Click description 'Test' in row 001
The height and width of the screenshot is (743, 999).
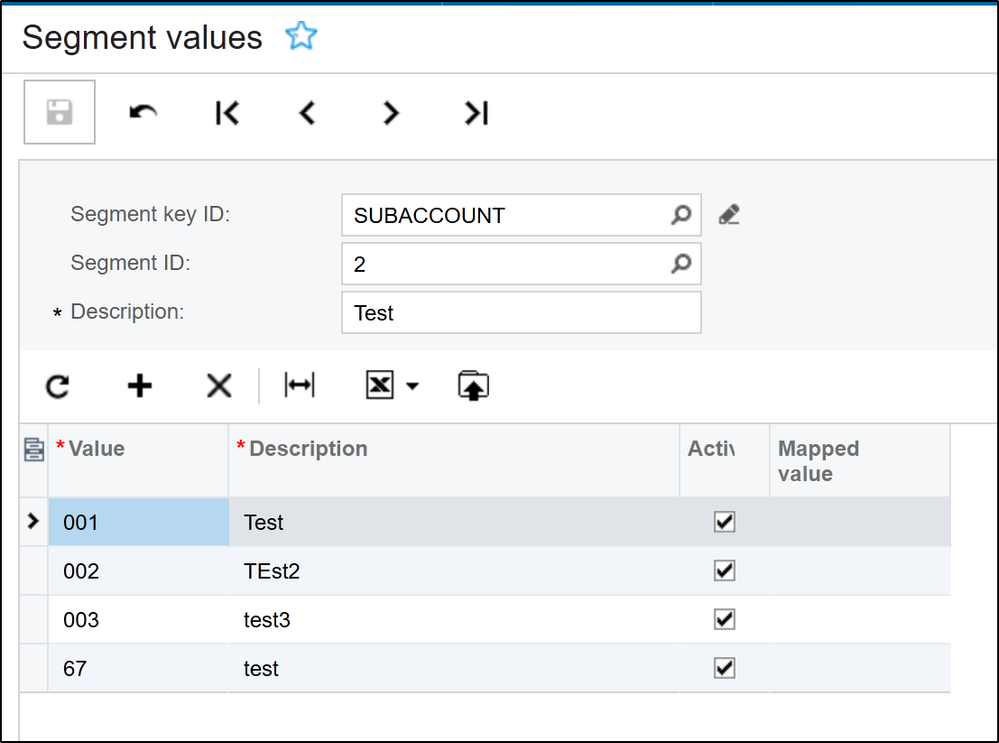(x=454, y=522)
